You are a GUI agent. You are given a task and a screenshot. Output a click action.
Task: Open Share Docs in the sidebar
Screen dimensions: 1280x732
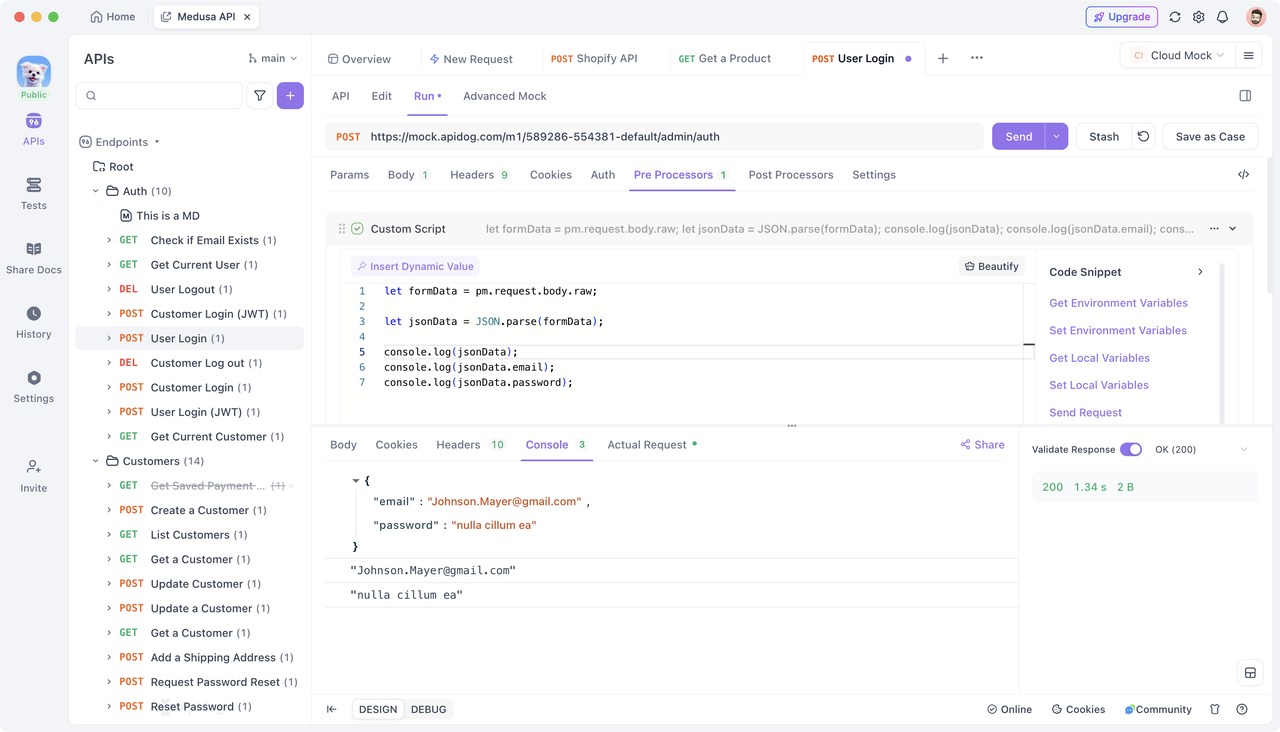[33, 258]
